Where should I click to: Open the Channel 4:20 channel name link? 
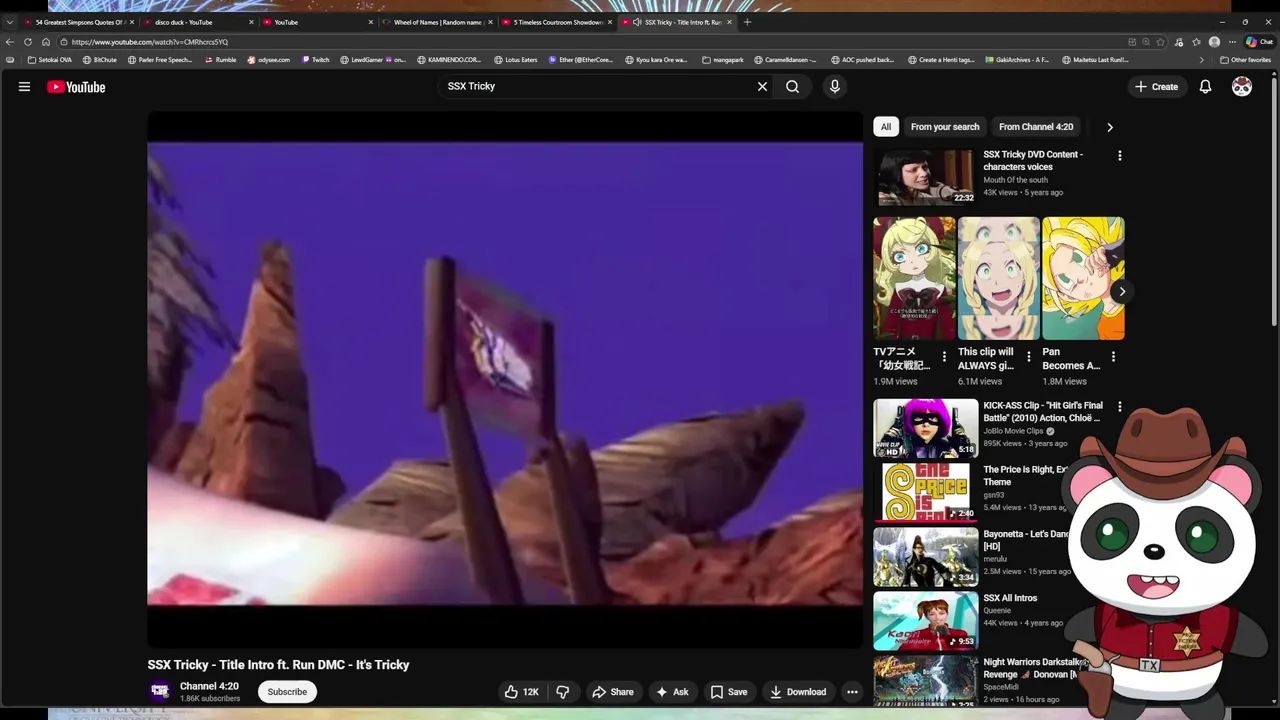[x=209, y=686]
